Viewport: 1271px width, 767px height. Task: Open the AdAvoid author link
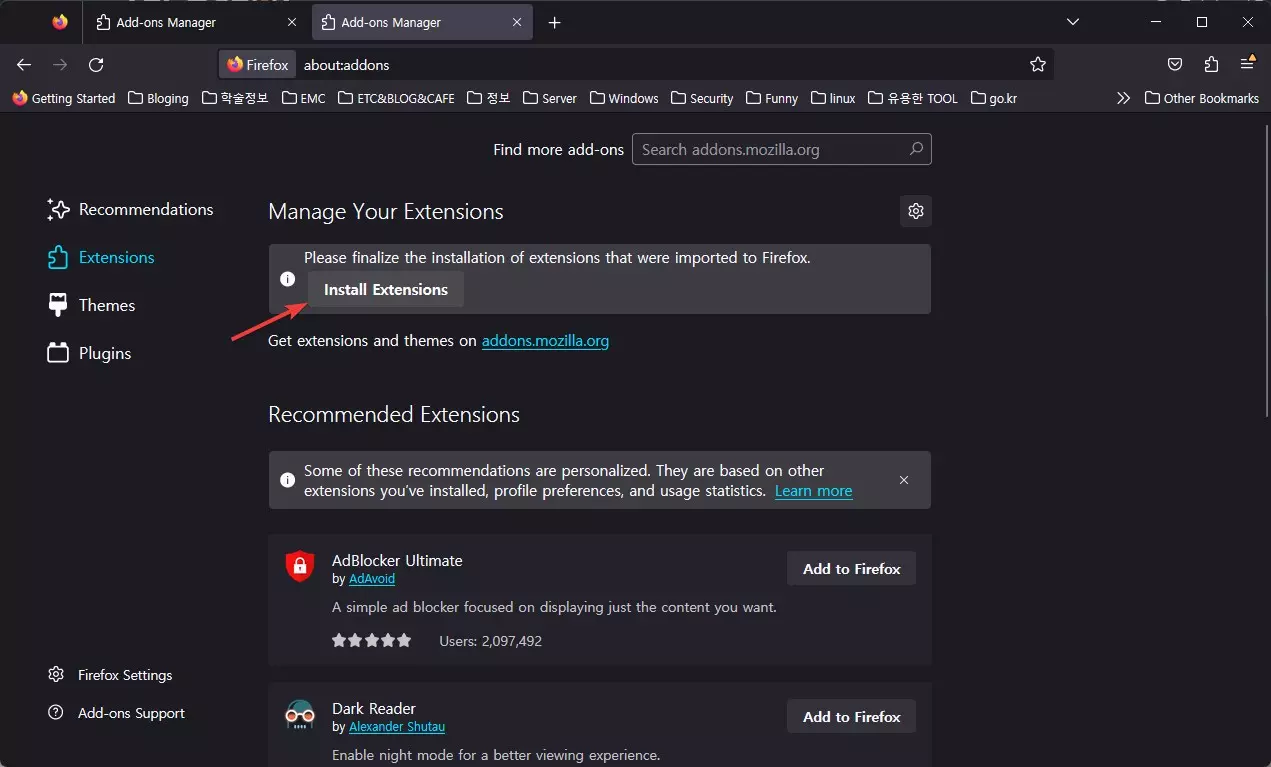point(371,579)
